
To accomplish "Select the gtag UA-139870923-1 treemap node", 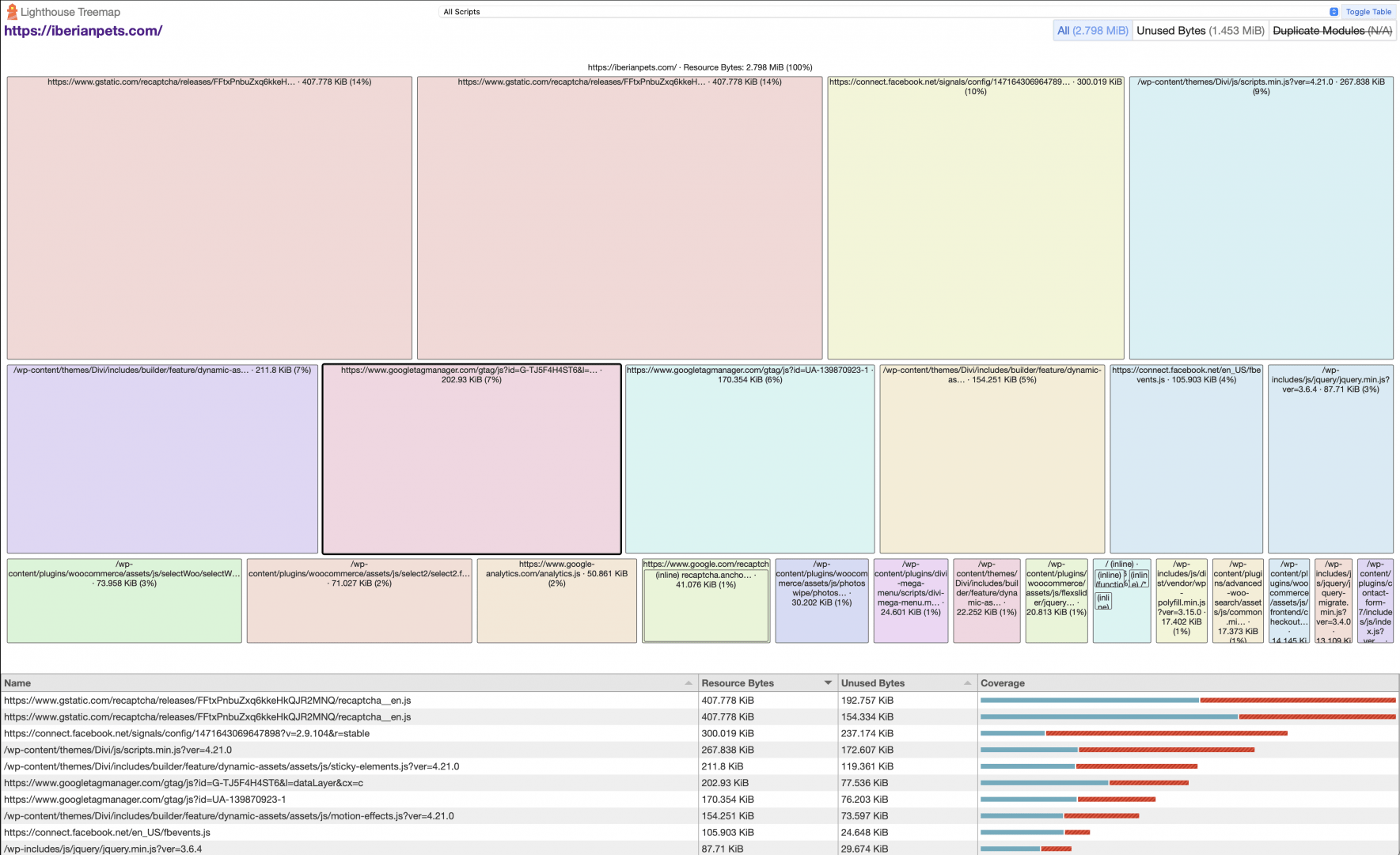I will [750, 459].
